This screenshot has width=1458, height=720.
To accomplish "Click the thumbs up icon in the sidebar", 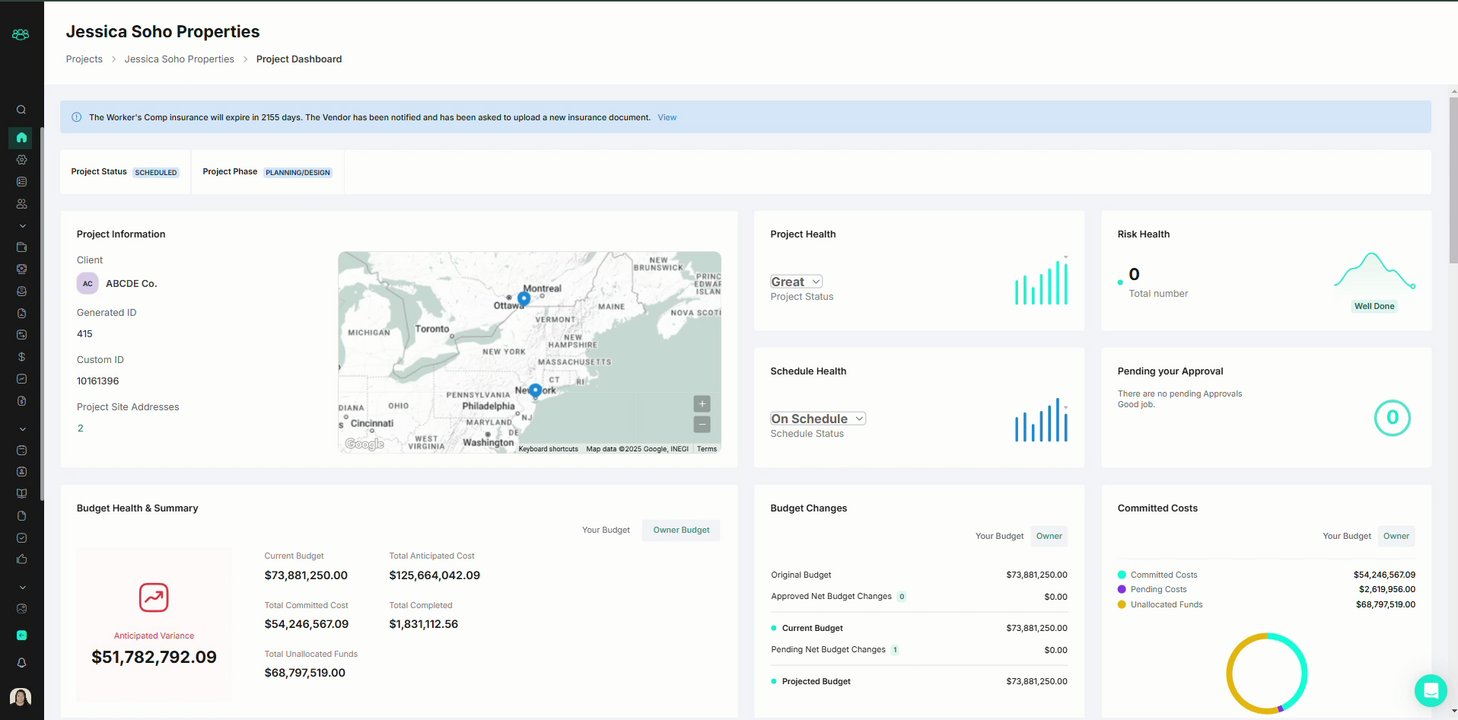I will click(21, 559).
